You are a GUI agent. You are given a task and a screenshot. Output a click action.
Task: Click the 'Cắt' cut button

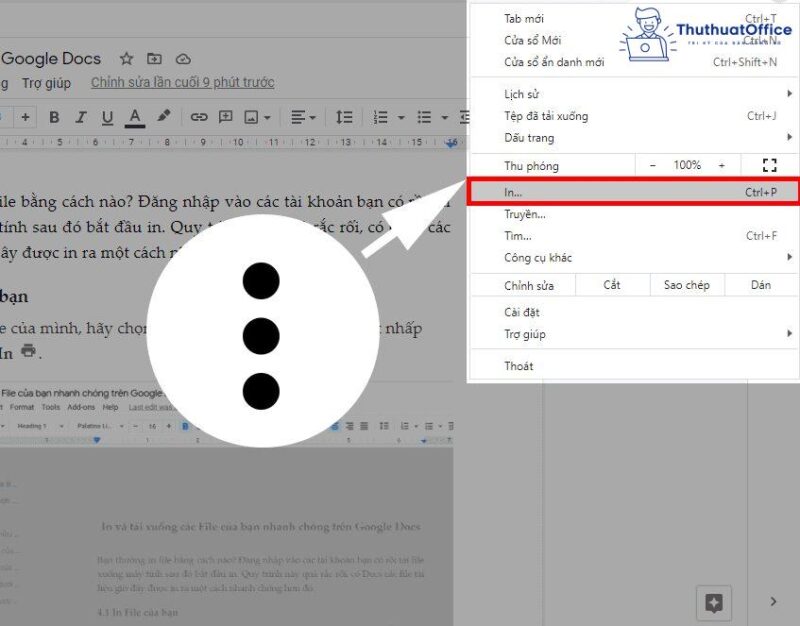tap(612, 285)
